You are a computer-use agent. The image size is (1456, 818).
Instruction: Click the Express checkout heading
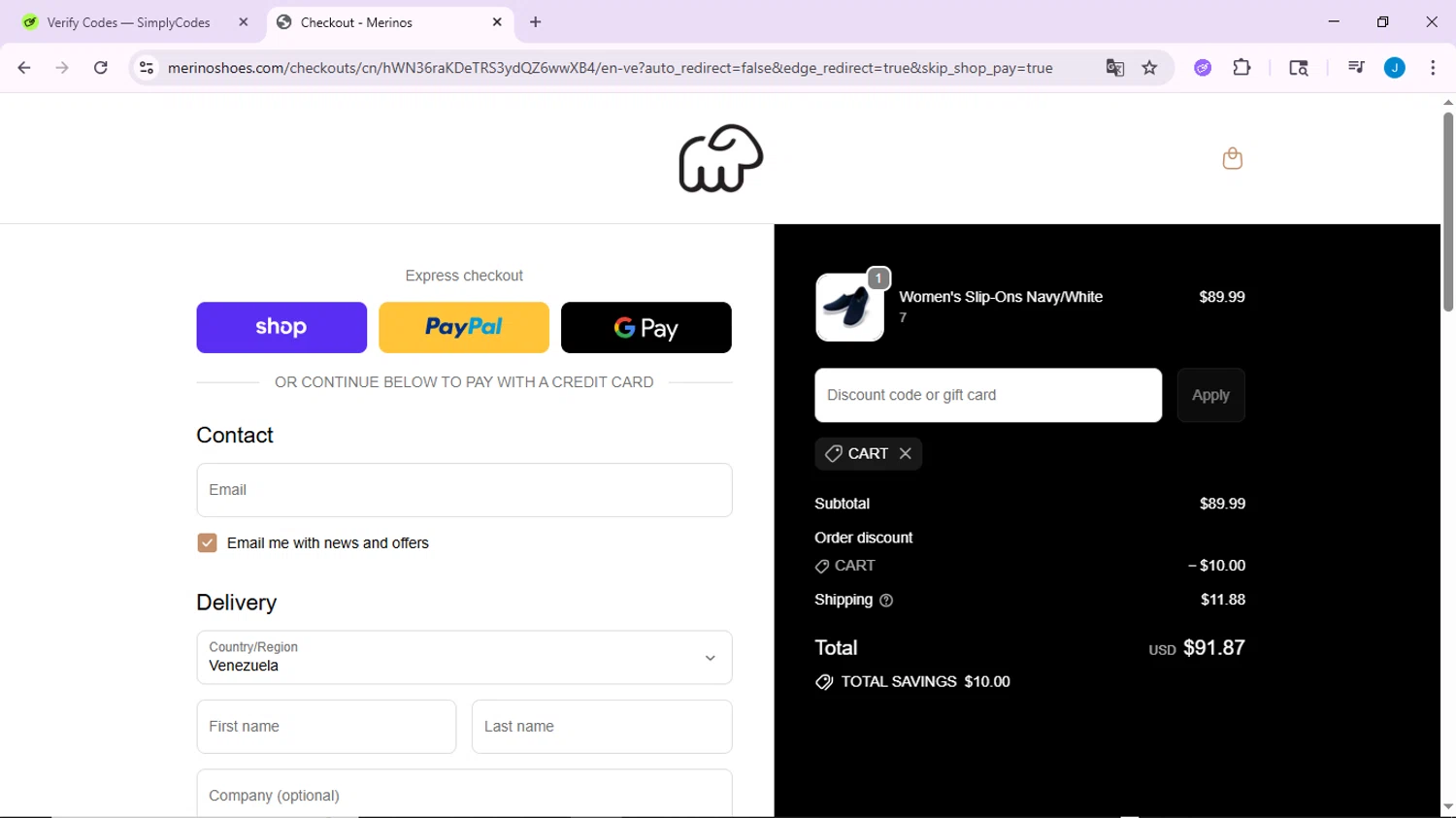(x=464, y=276)
